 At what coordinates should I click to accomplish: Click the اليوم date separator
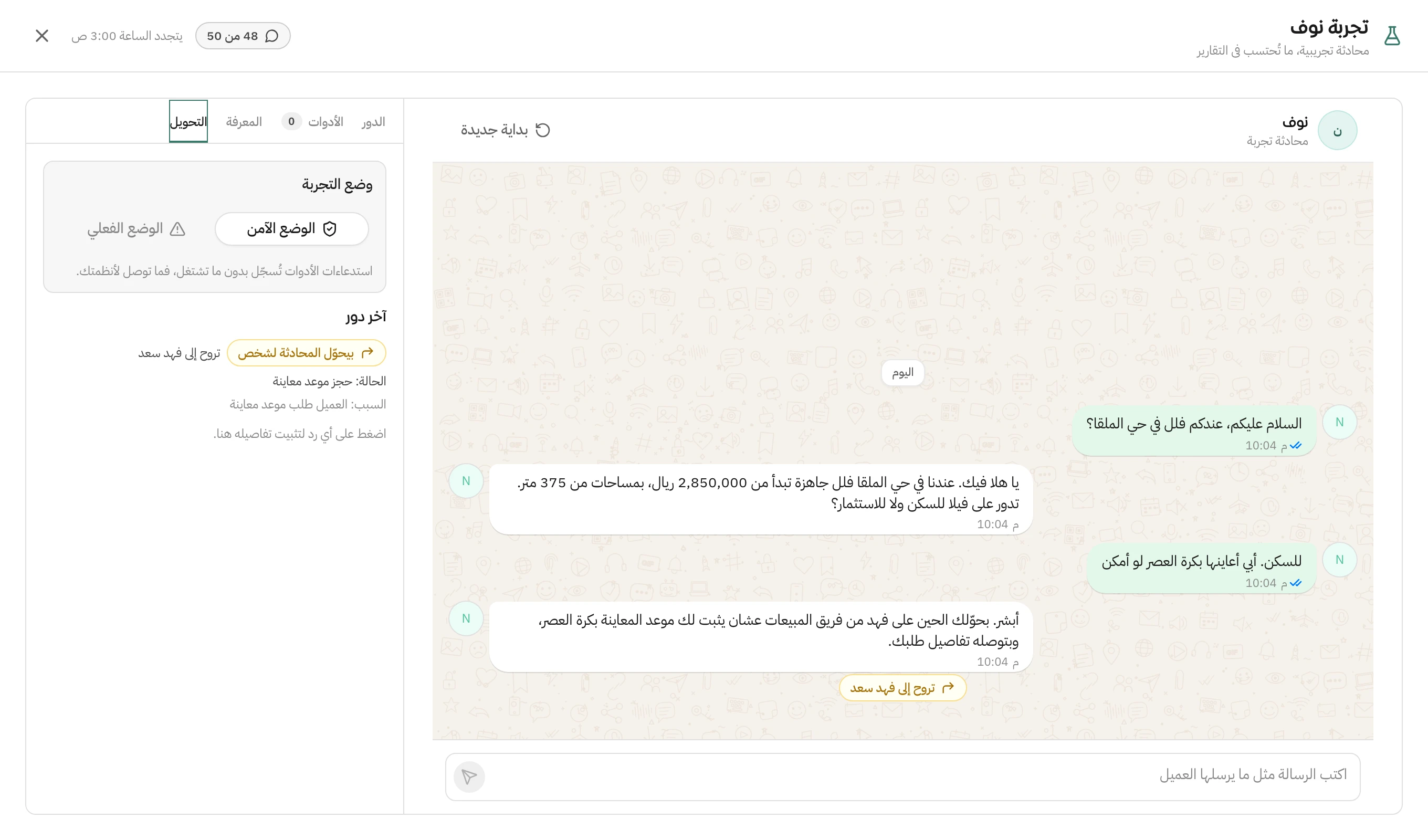coord(902,372)
